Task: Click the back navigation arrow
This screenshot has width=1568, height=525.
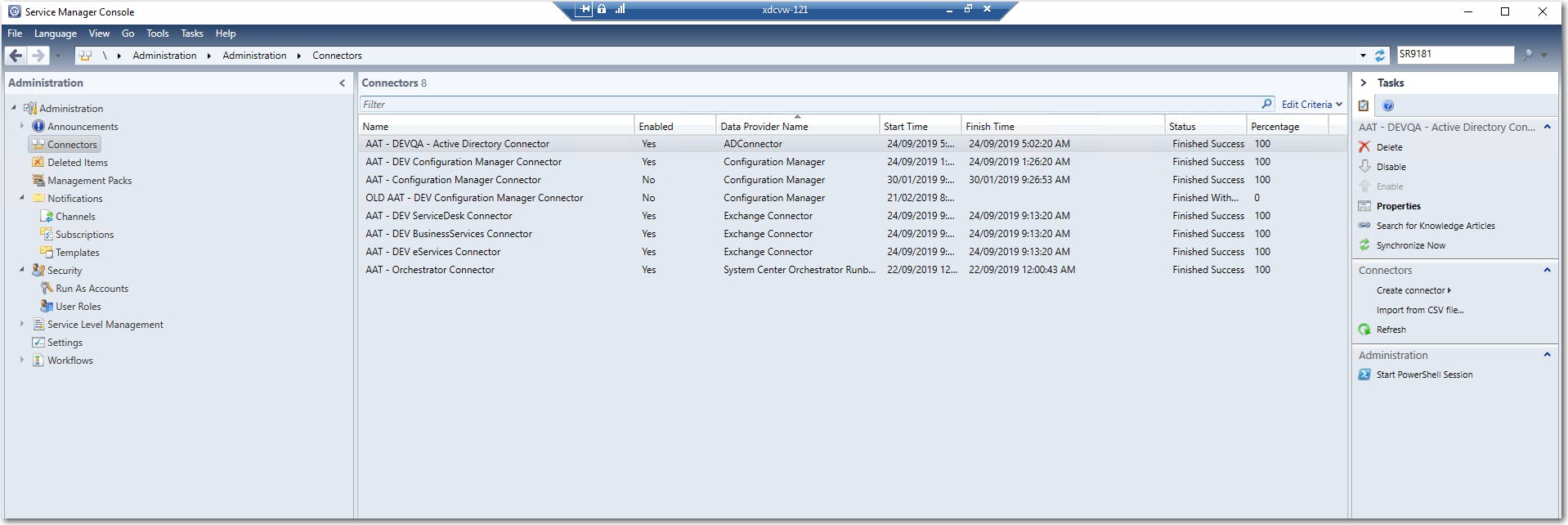Action: pyautogui.click(x=16, y=56)
